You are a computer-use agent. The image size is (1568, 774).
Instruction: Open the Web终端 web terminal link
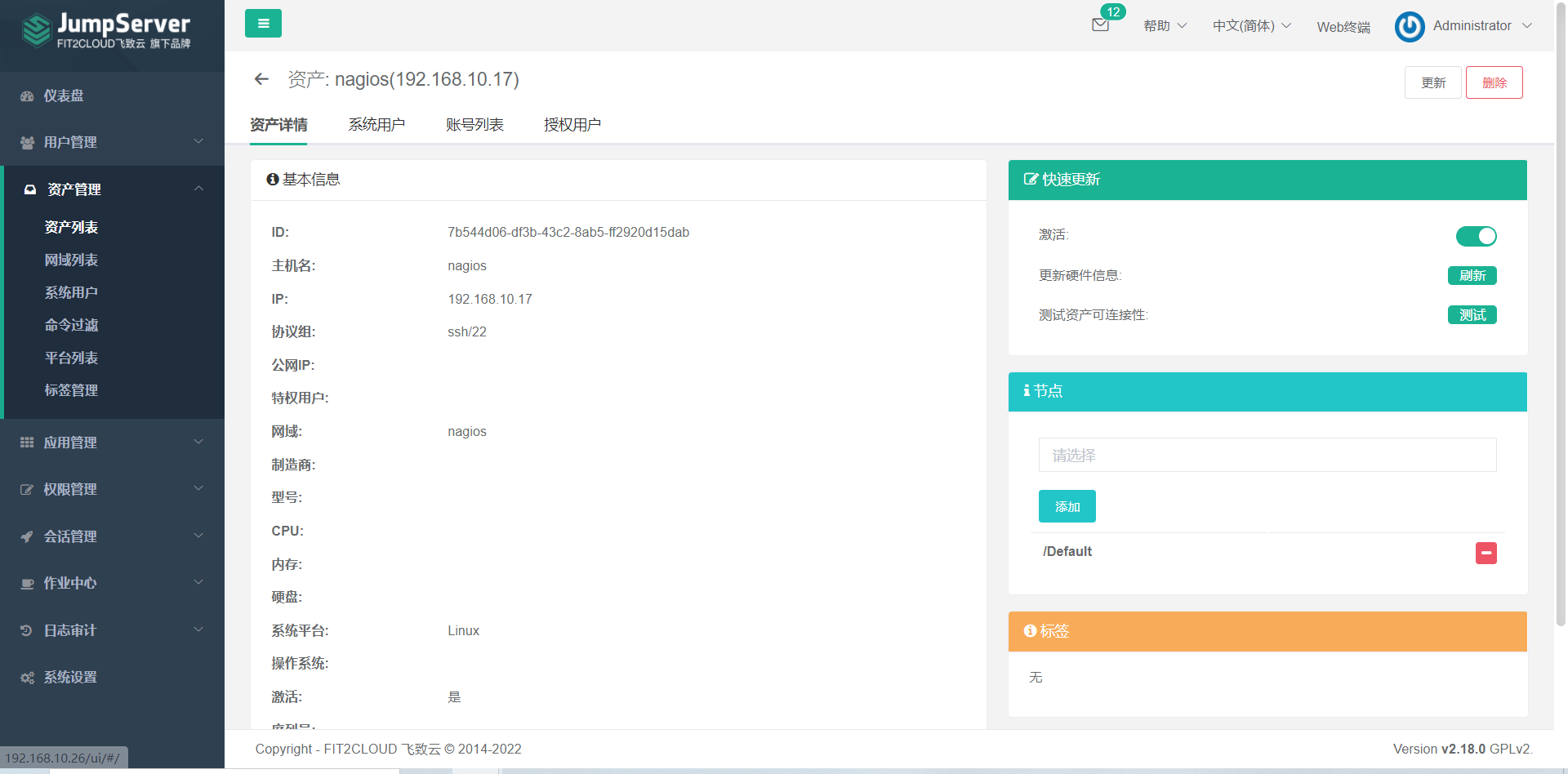pyautogui.click(x=1343, y=27)
